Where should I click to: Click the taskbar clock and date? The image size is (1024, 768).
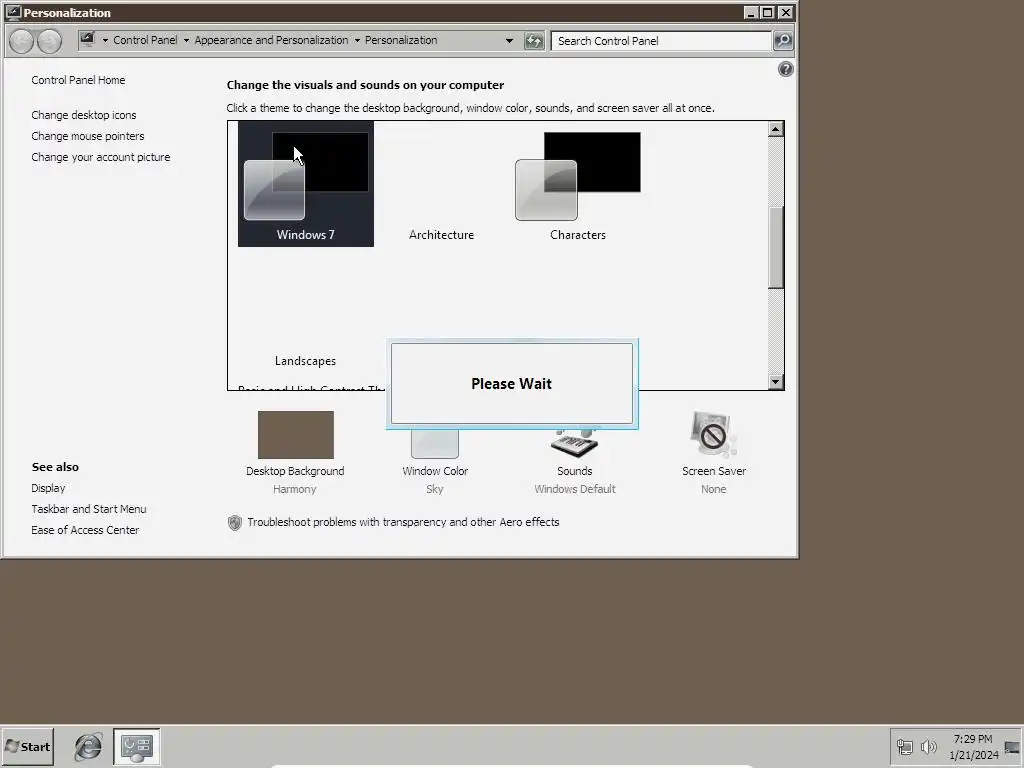(x=973, y=747)
